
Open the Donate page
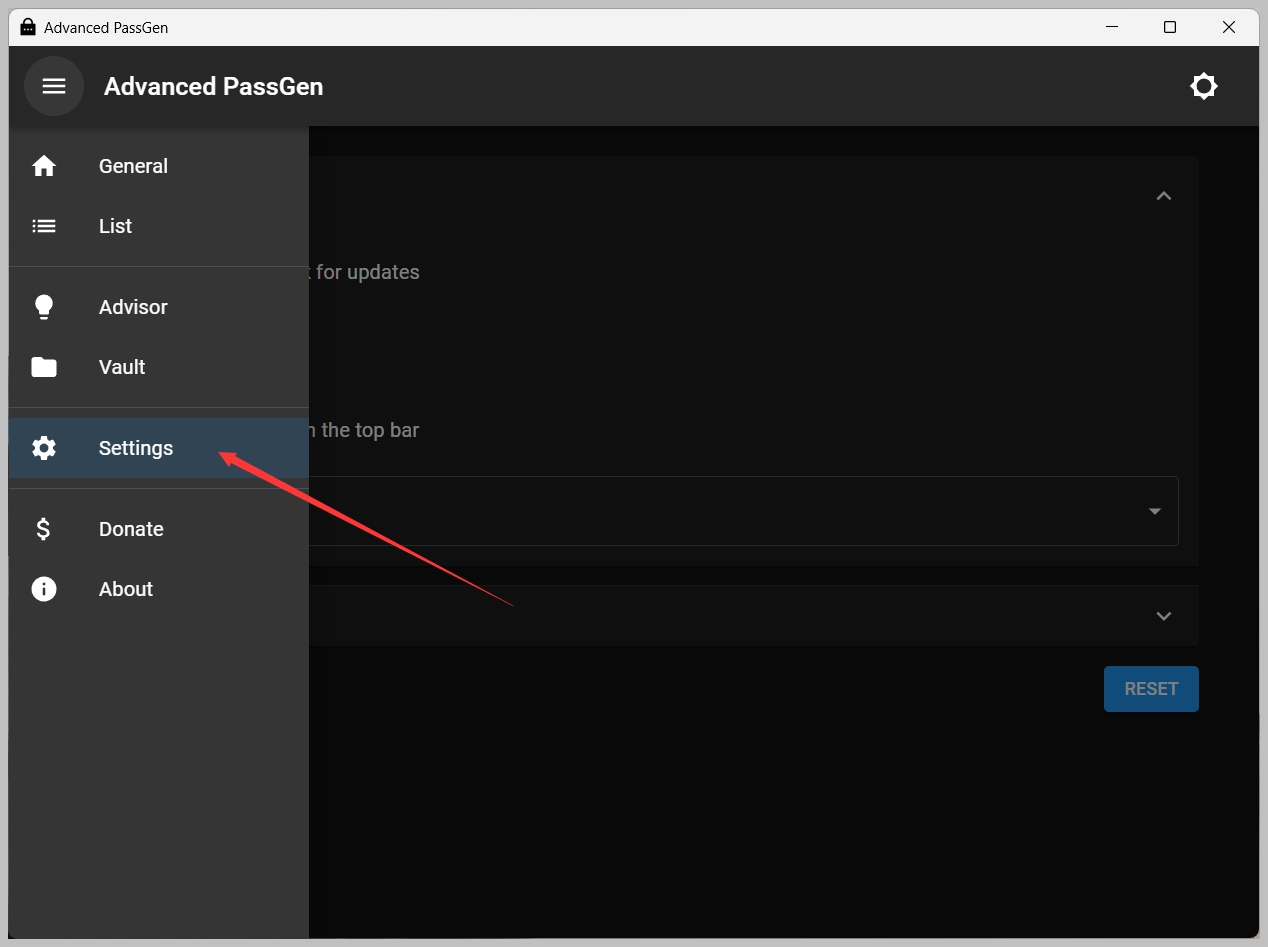pos(159,529)
